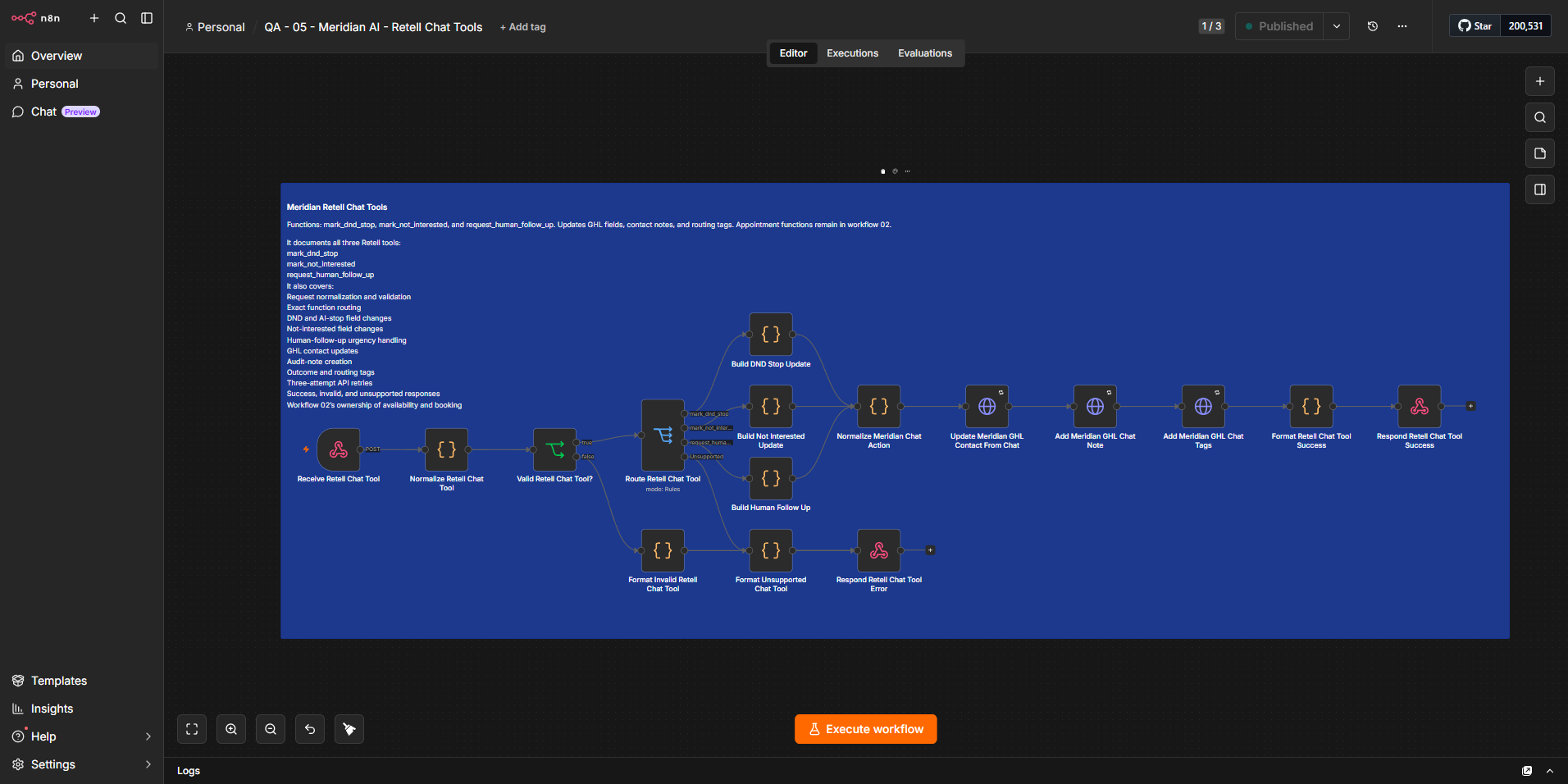Open the Logs panel
The height and width of the screenshot is (784, 1568).
(189, 771)
